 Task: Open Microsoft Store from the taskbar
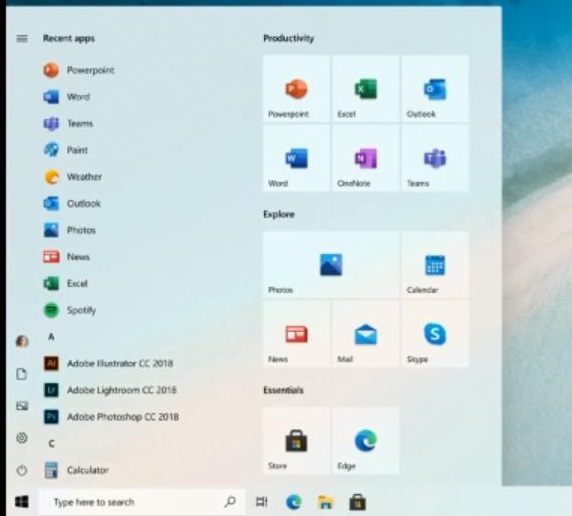[x=358, y=502]
